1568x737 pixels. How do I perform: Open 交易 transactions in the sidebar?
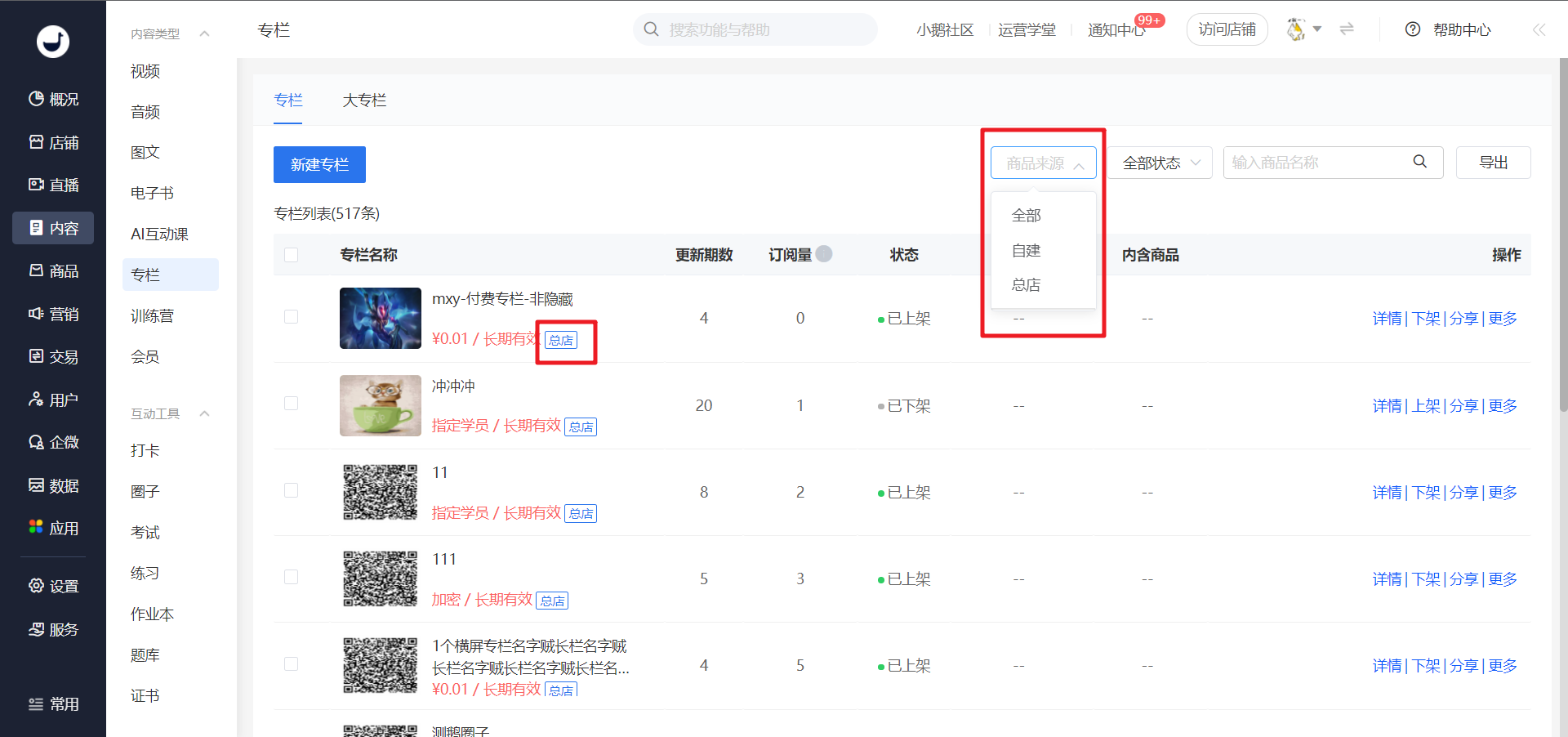tap(53, 356)
